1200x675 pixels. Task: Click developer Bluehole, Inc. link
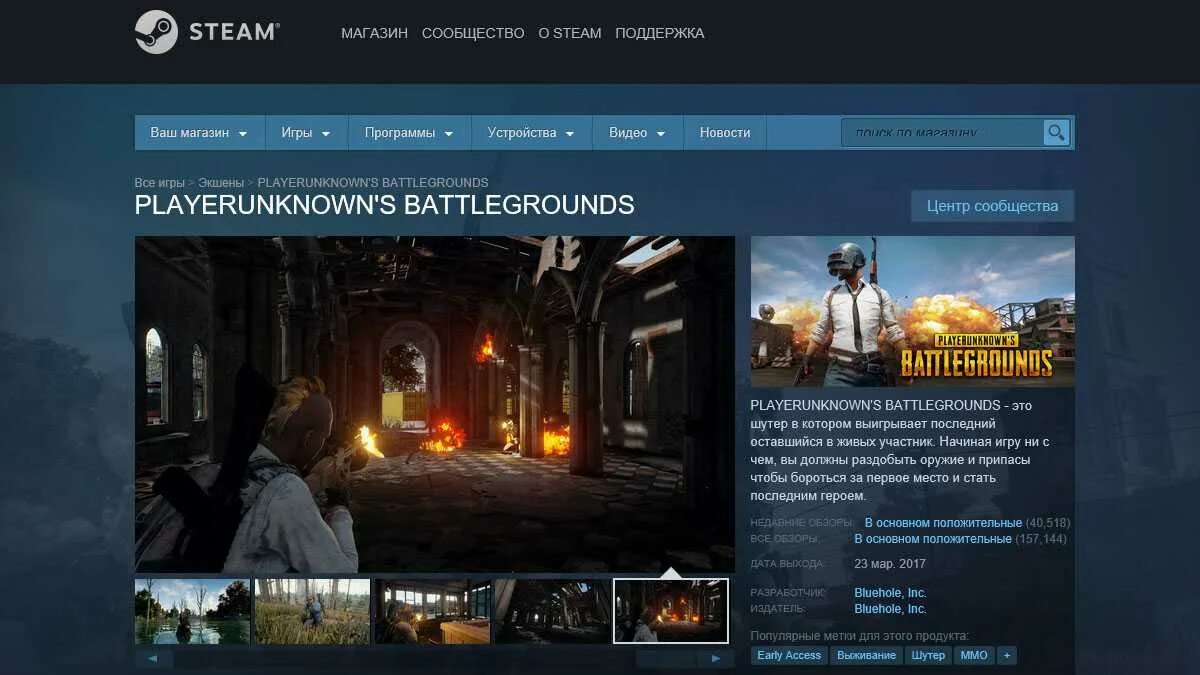(890, 593)
